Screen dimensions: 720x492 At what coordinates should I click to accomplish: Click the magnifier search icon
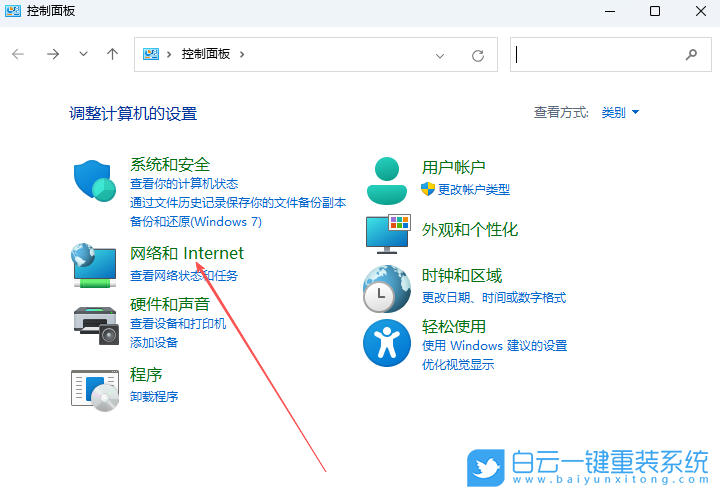click(x=691, y=55)
